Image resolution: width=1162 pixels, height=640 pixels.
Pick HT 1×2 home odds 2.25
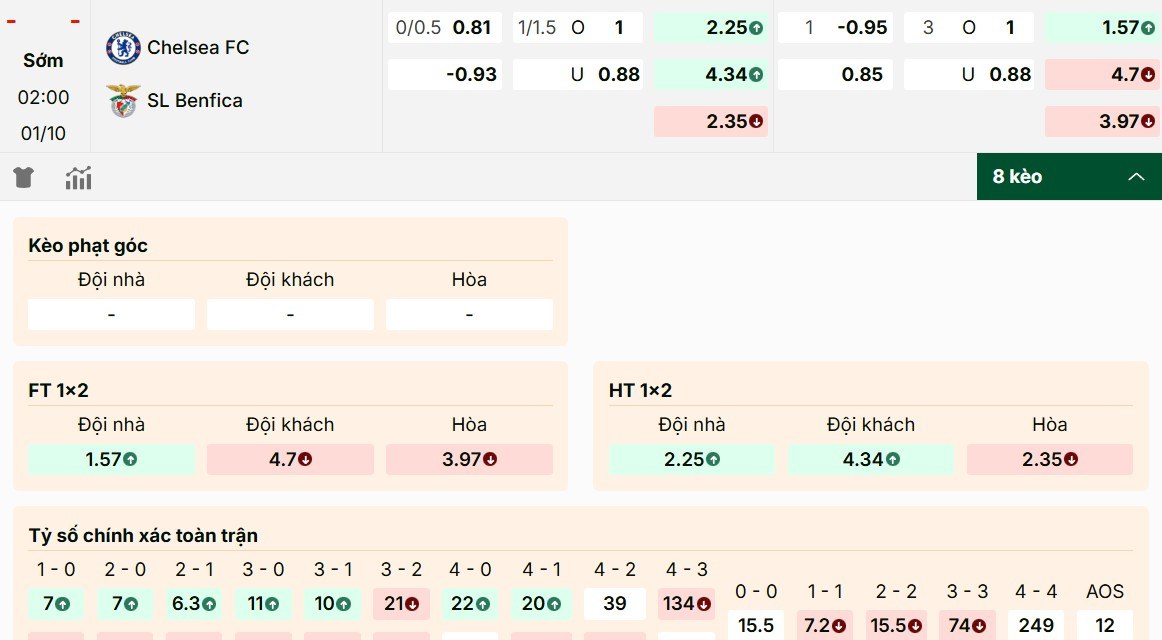tap(692, 460)
